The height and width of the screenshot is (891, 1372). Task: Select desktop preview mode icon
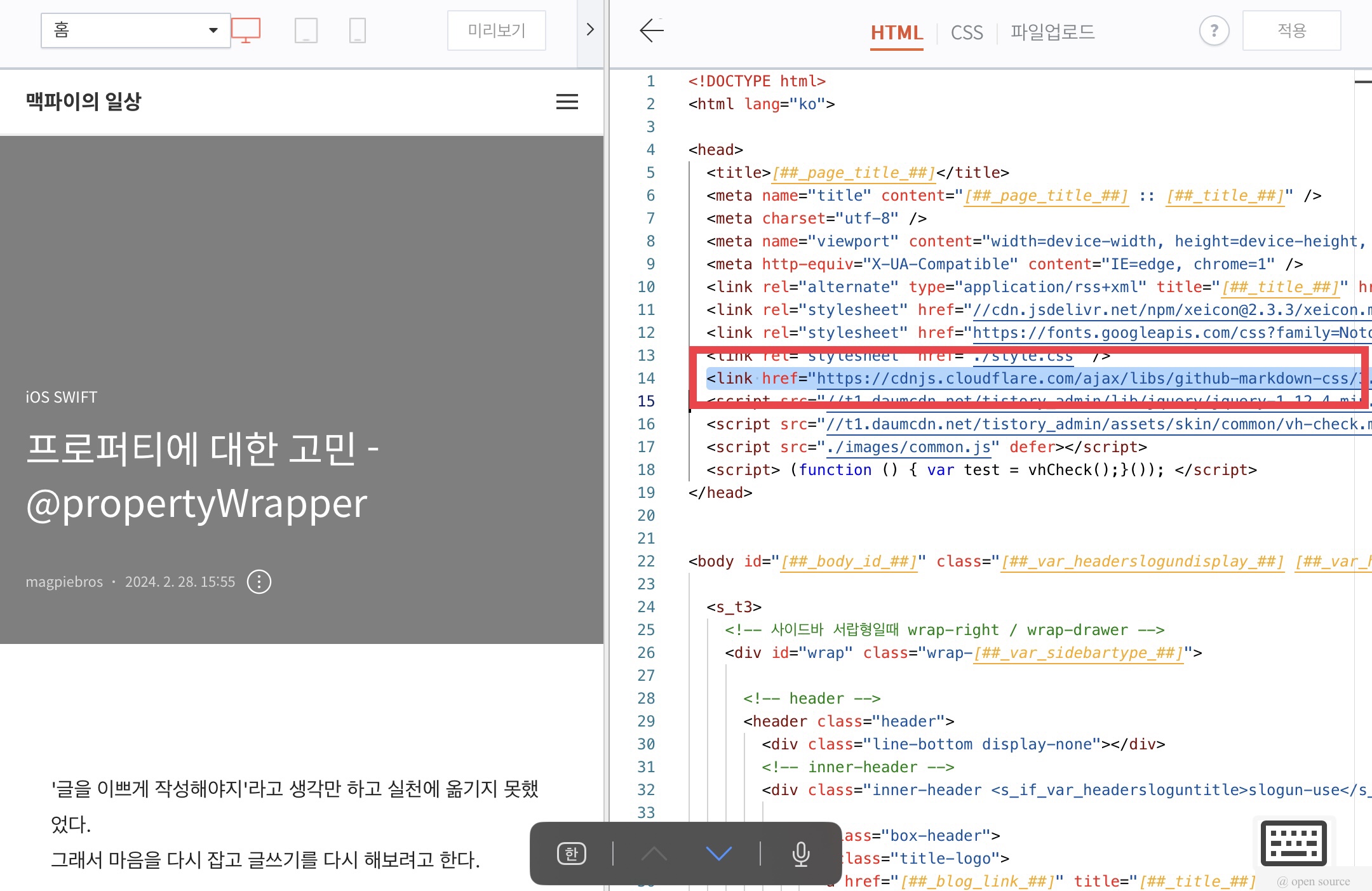click(246, 30)
